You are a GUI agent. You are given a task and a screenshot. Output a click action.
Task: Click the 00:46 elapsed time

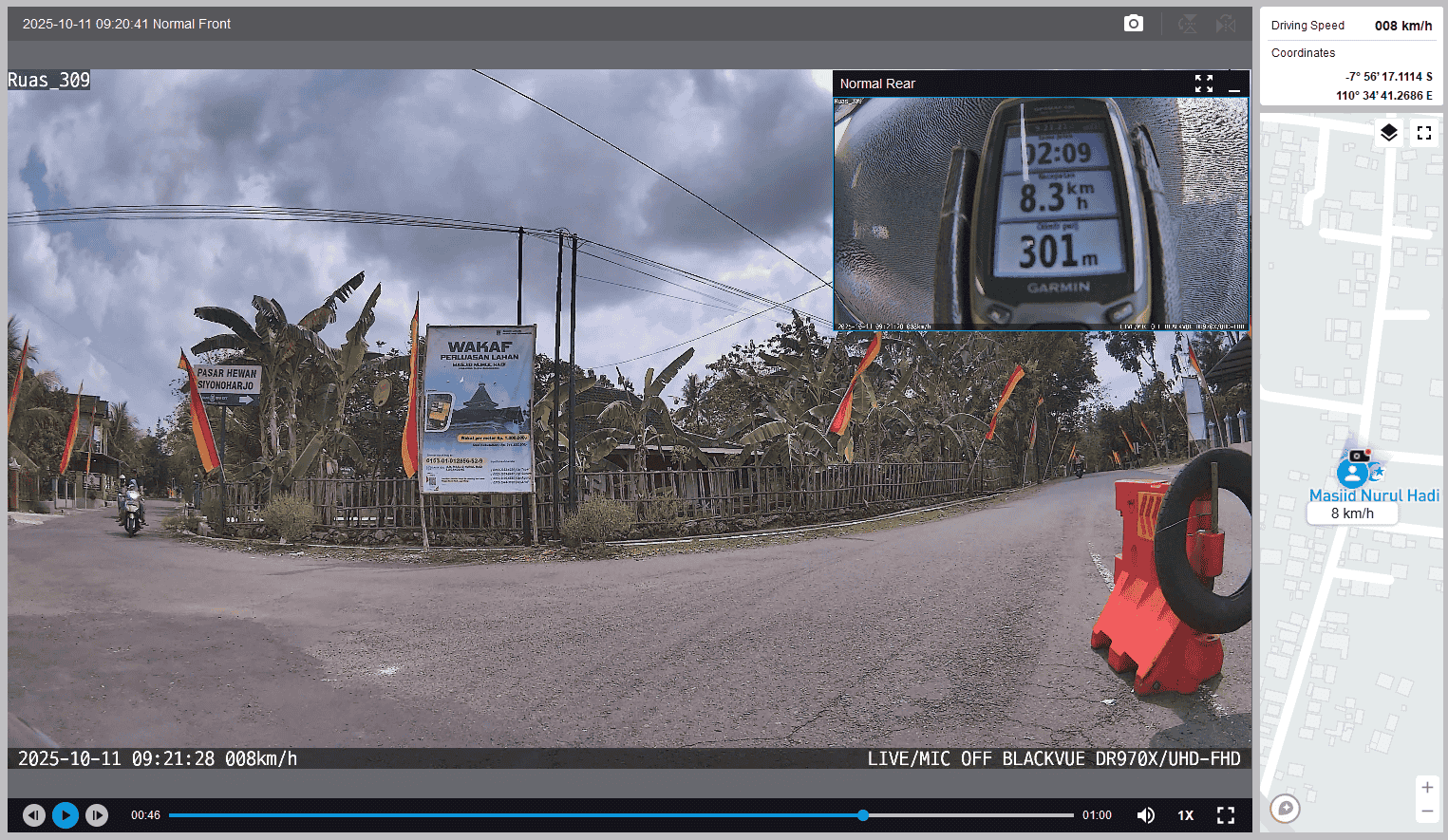145,815
